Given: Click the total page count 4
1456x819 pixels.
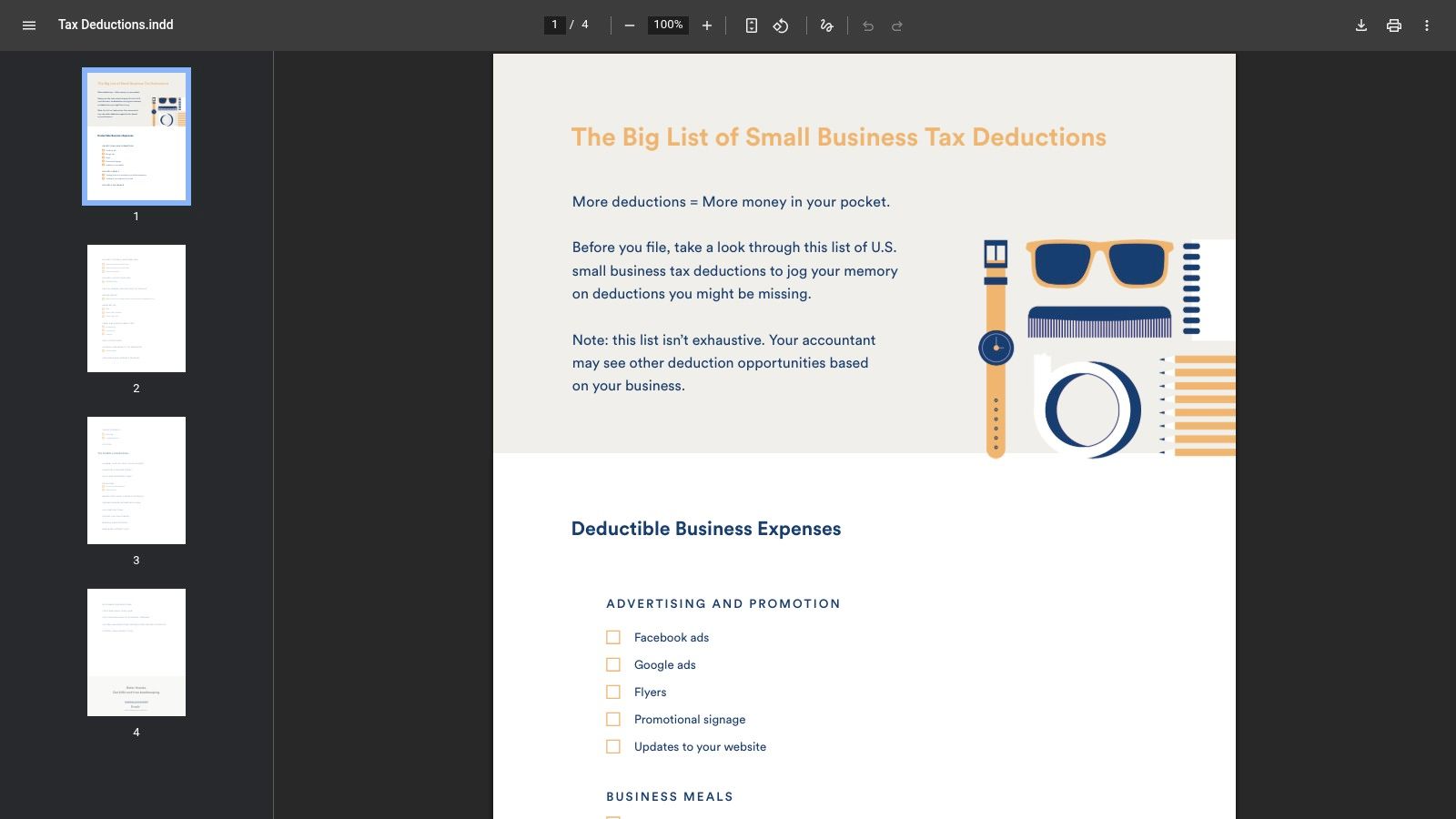Looking at the screenshot, I should [585, 25].
